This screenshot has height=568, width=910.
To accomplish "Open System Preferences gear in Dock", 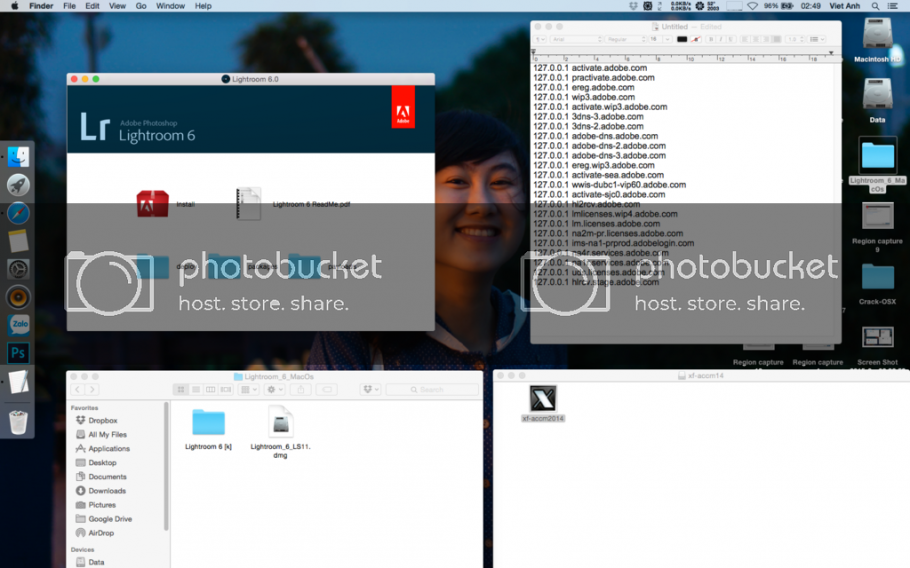I will [x=19, y=269].
